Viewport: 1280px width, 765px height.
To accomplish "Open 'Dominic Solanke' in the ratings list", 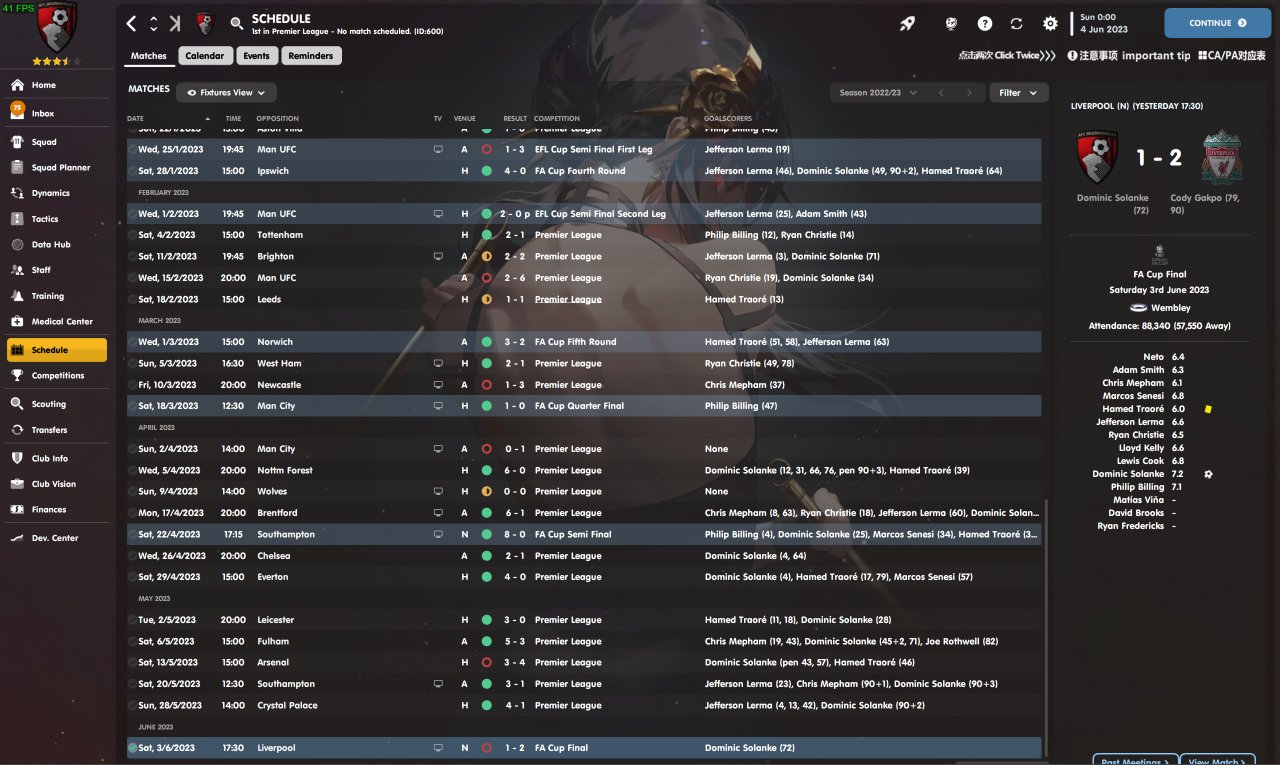I will click(x=1128, y=474).
